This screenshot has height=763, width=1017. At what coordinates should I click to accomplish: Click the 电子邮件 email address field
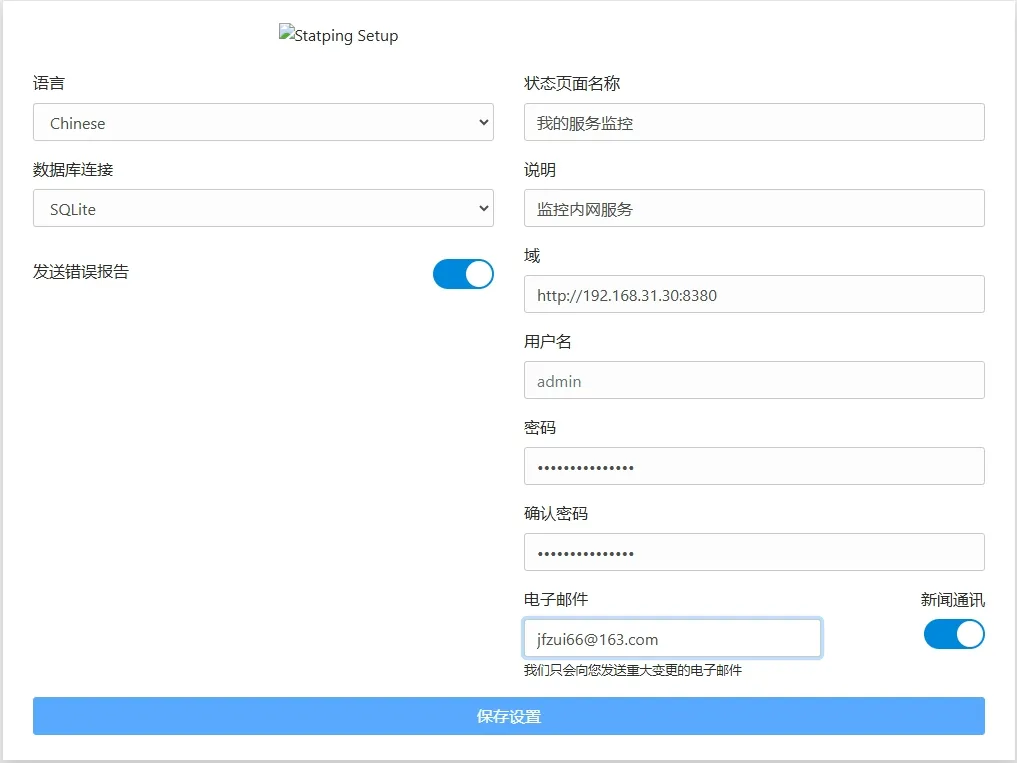coord(672,639)
